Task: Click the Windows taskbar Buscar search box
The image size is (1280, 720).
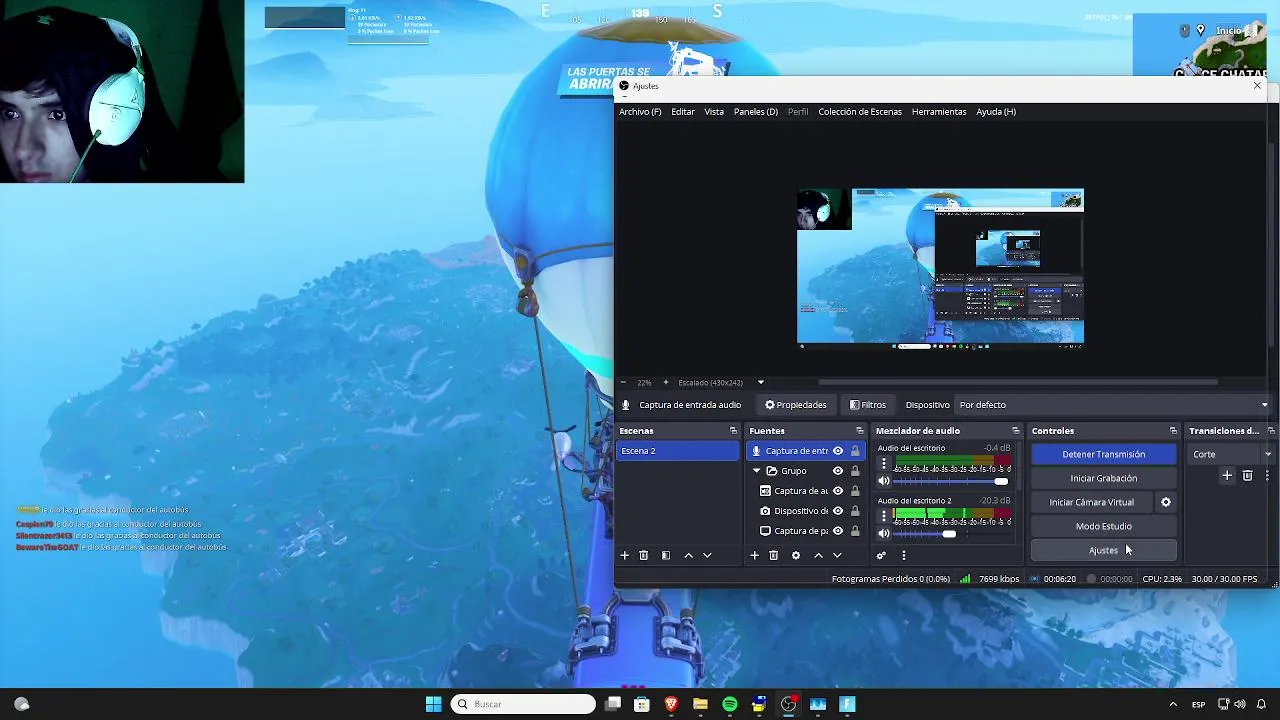Action: click(x=522, y=704)
